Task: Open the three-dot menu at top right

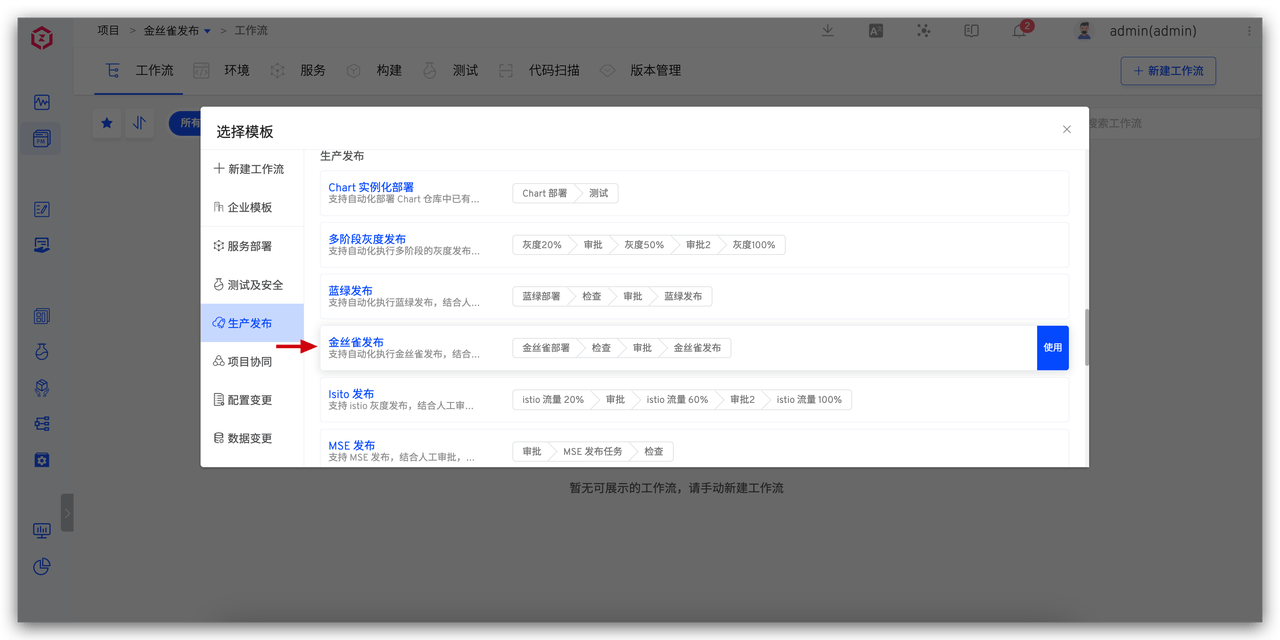Action: point(1247,31)
